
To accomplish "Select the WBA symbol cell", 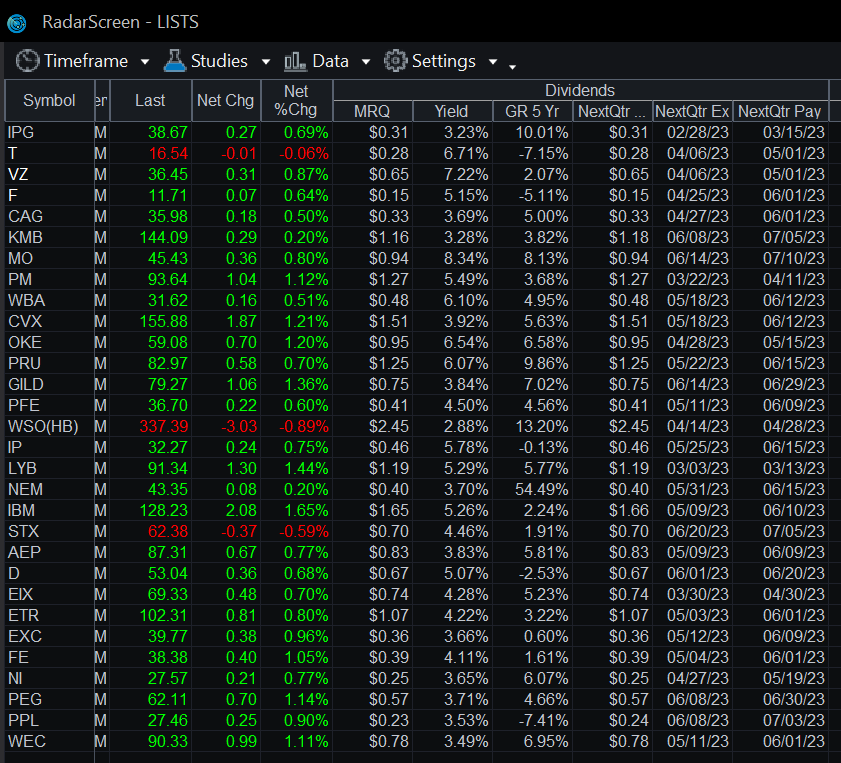I will 49,300.
